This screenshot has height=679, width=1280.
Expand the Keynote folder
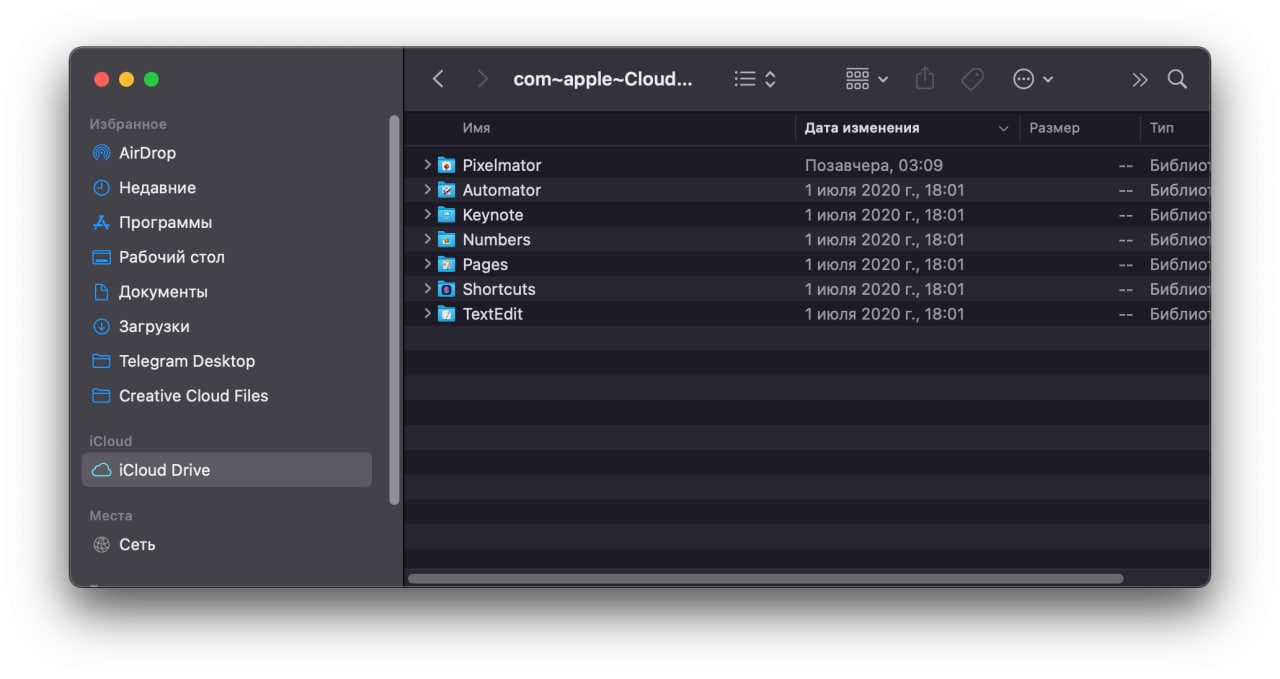click(x=427, y=215)
